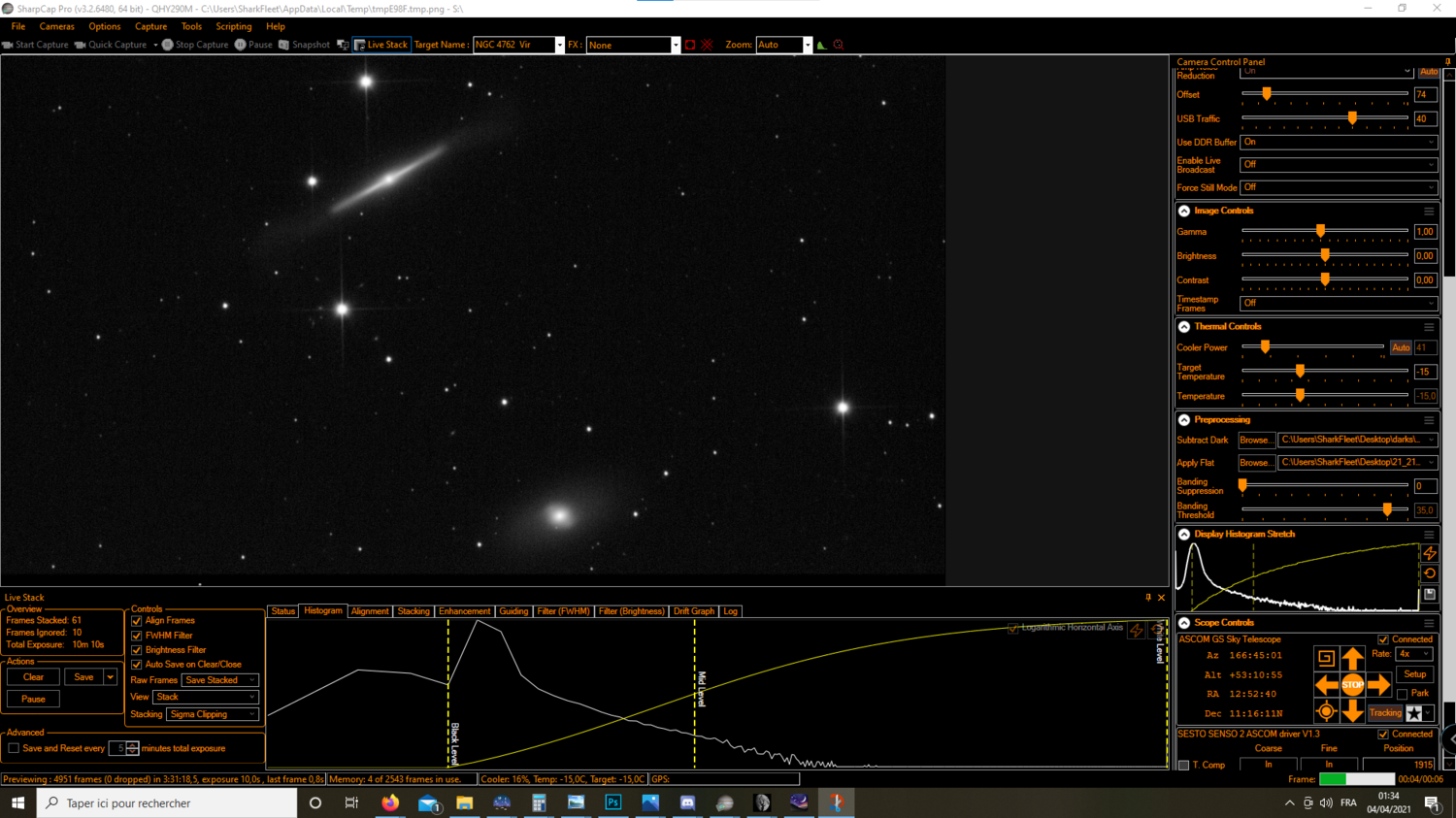Enable the Park checkbox in Scope Controls

click(x=1401, y=693)
